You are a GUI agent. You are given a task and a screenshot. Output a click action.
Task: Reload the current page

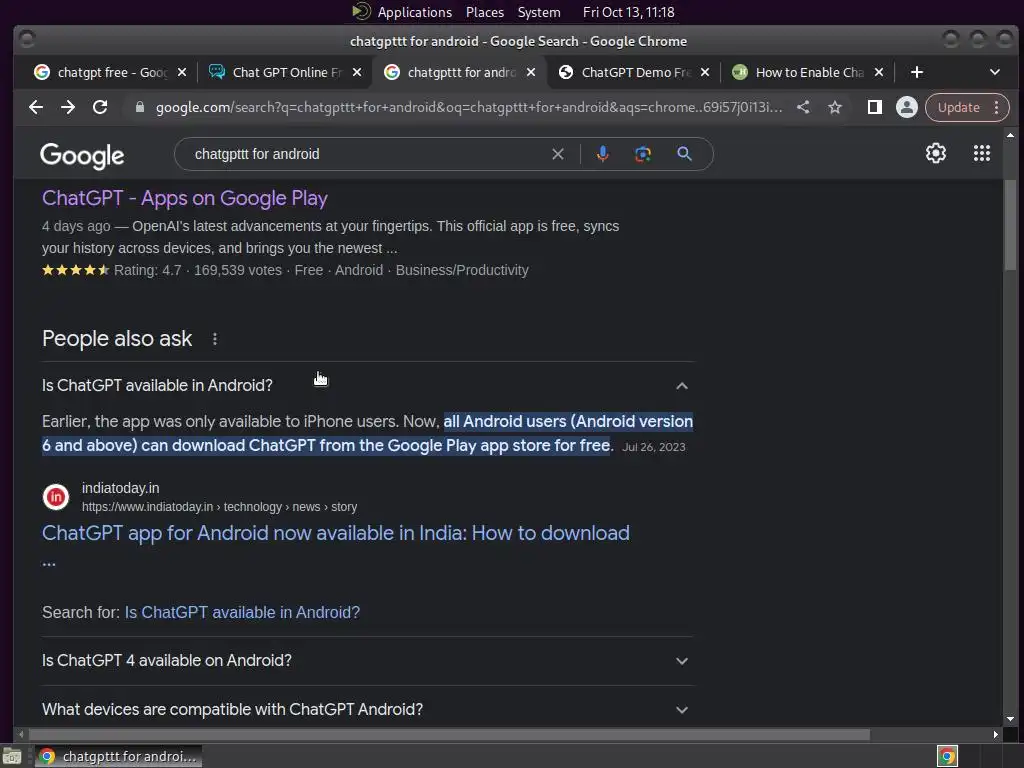click(100, 107)
